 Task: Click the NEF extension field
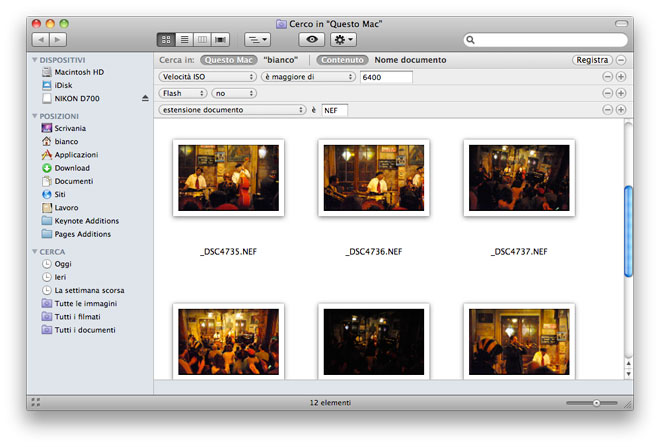[x=335, y=110]
